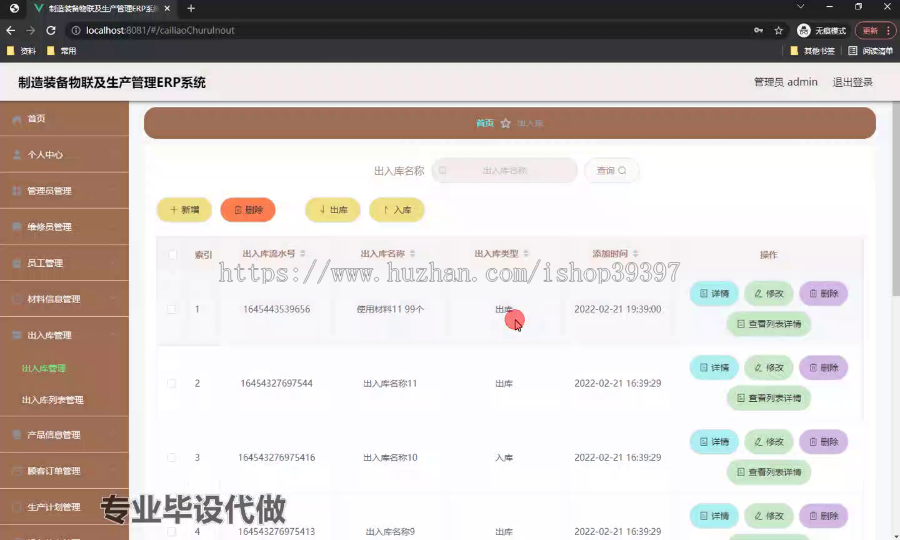The image size is (900, 540).
Task: Check the row 4 checkbox
Action: tap(172, 531)
